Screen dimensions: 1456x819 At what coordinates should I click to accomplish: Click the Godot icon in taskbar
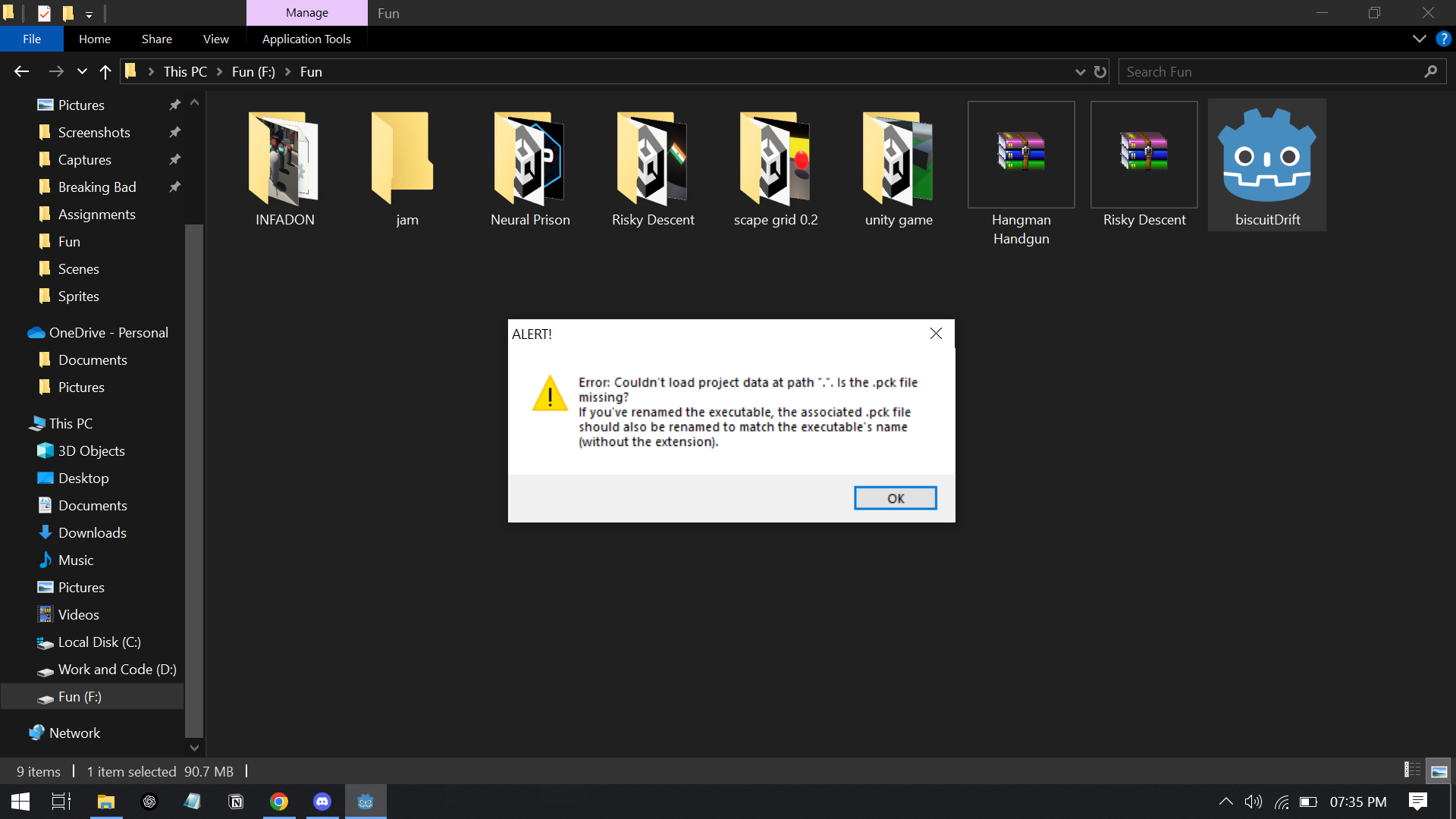point(366,802)
